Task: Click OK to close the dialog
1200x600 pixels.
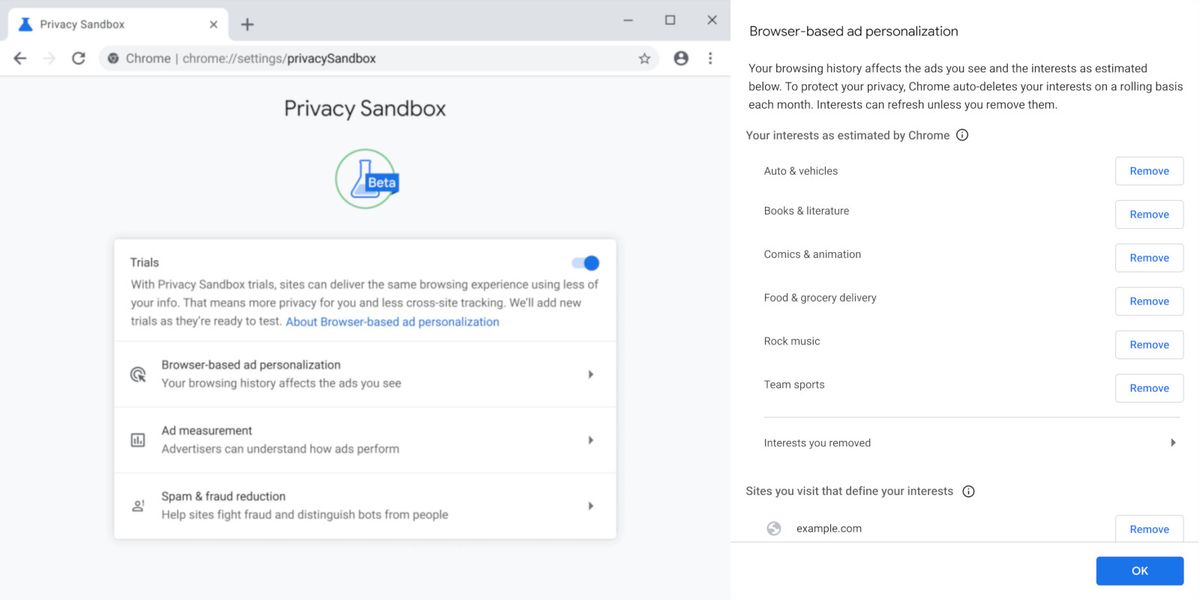Action: [1140, 571]
